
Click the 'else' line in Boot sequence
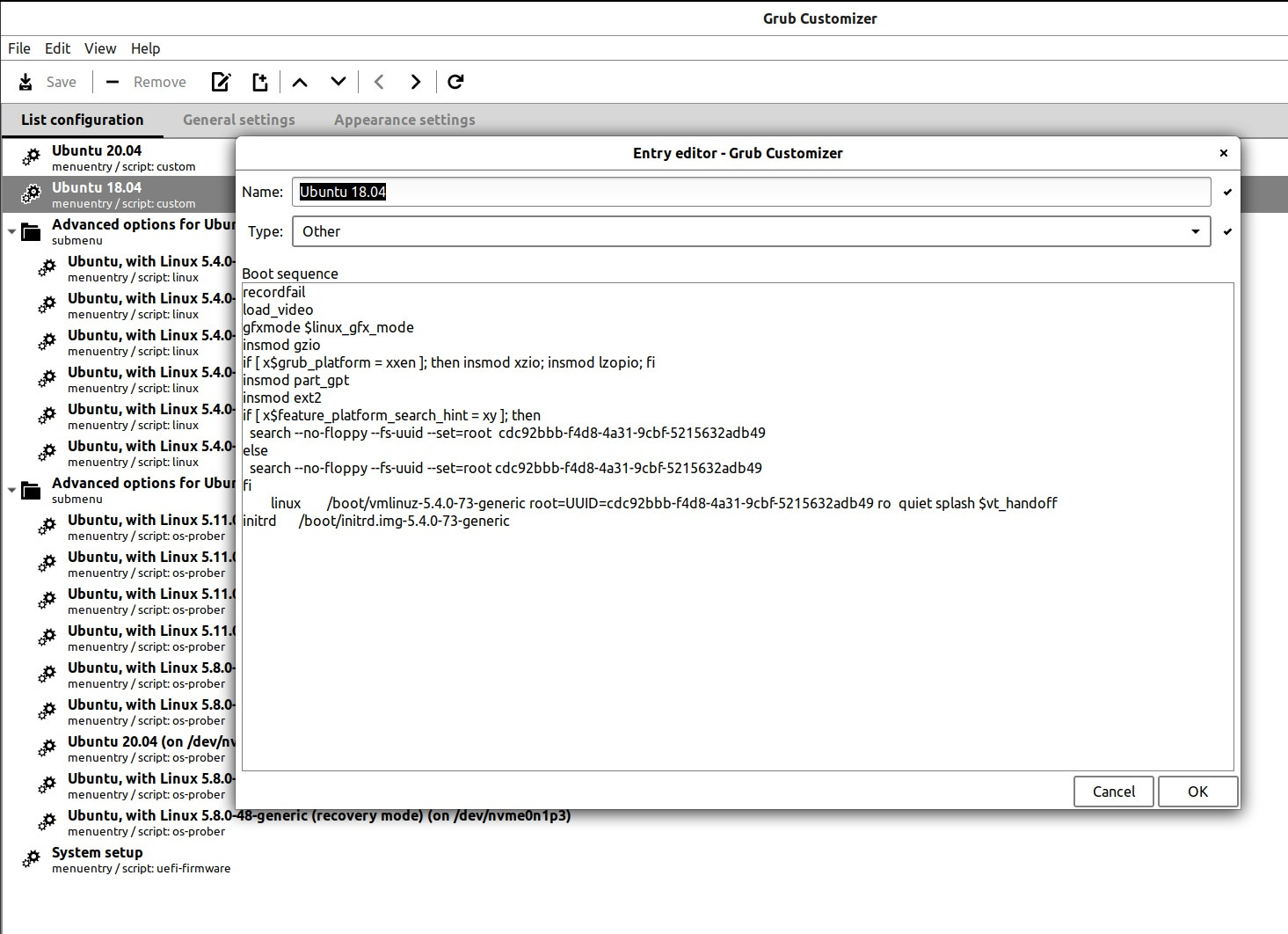point(255,450)
